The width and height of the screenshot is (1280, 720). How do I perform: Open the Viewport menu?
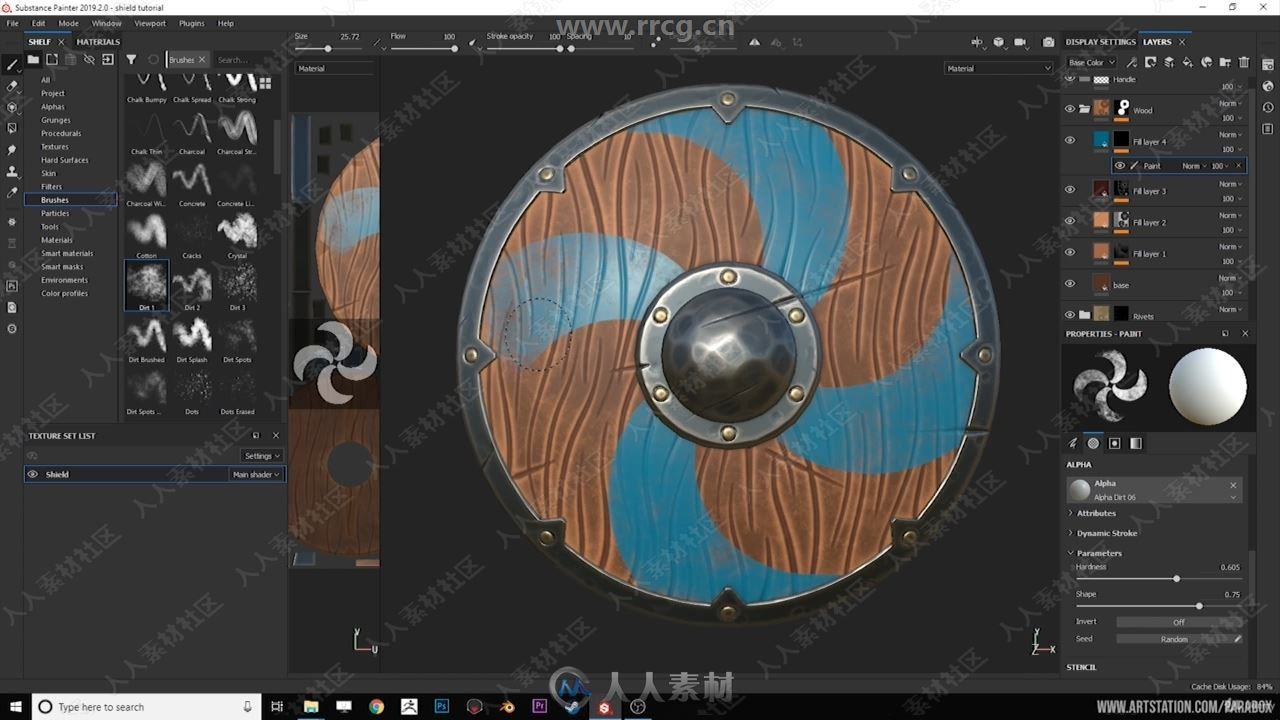click(x=150, y=23)
